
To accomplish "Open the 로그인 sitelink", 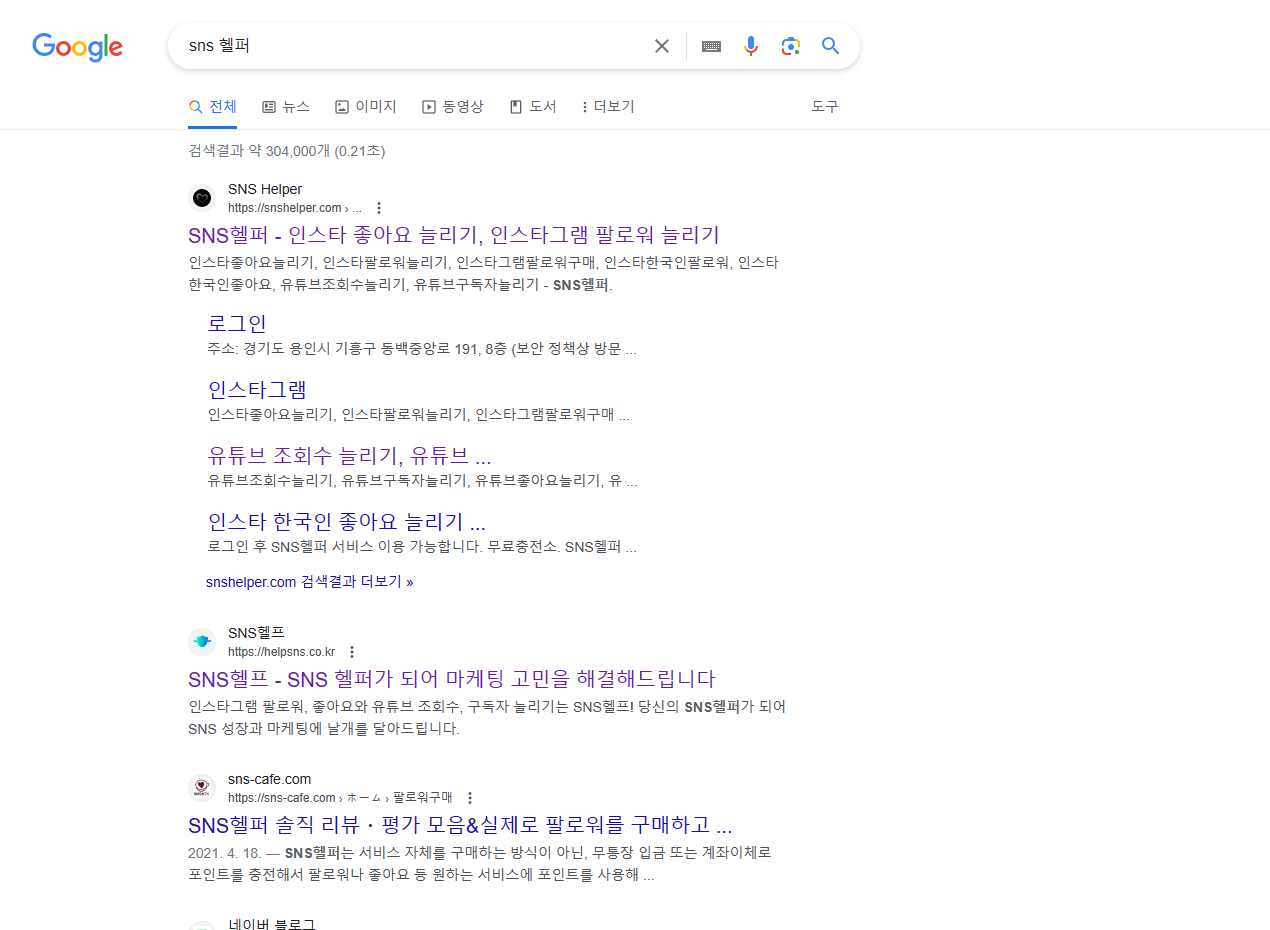I will pos(237,324).
